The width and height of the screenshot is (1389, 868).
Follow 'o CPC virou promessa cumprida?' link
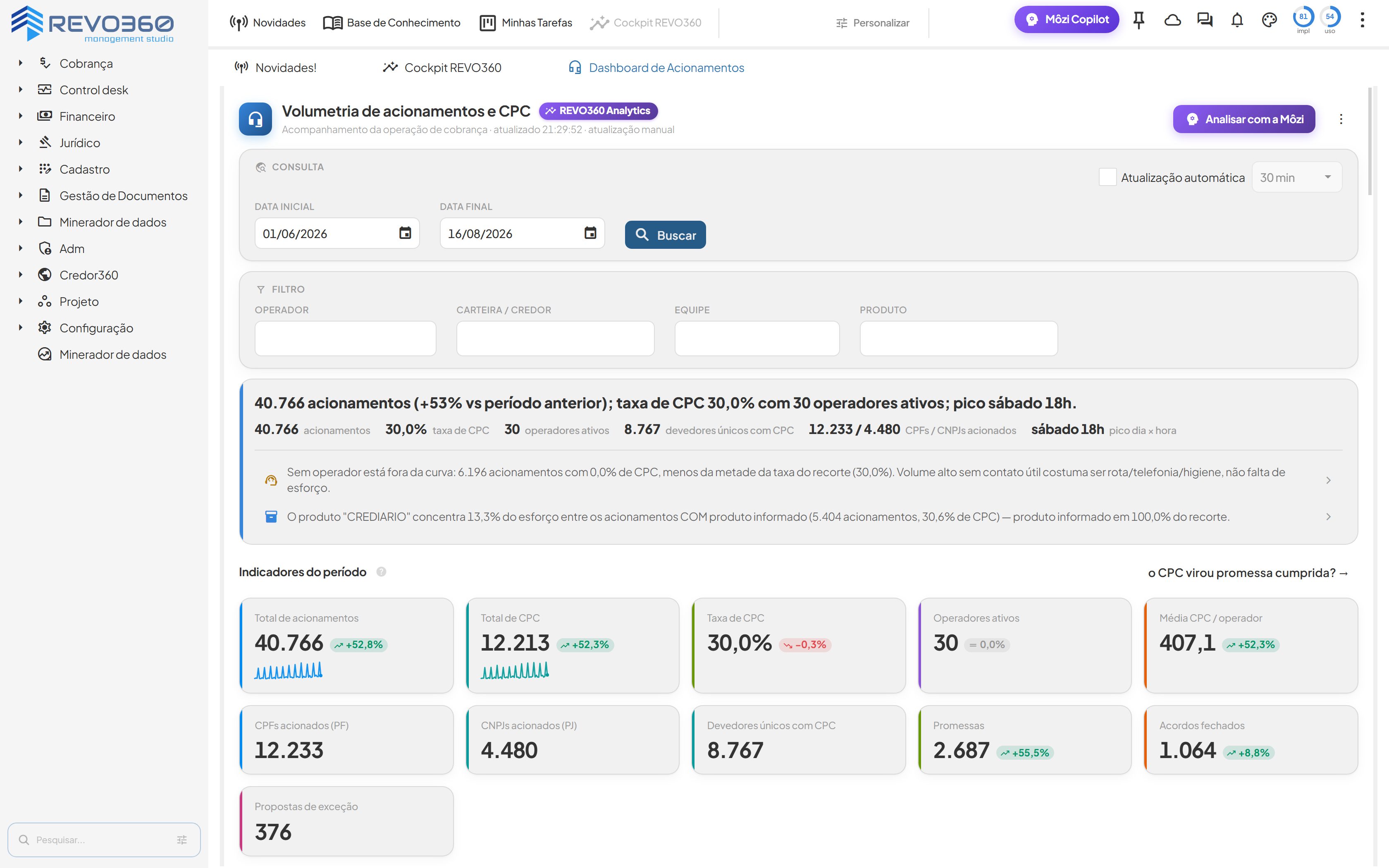(1248, 572)
